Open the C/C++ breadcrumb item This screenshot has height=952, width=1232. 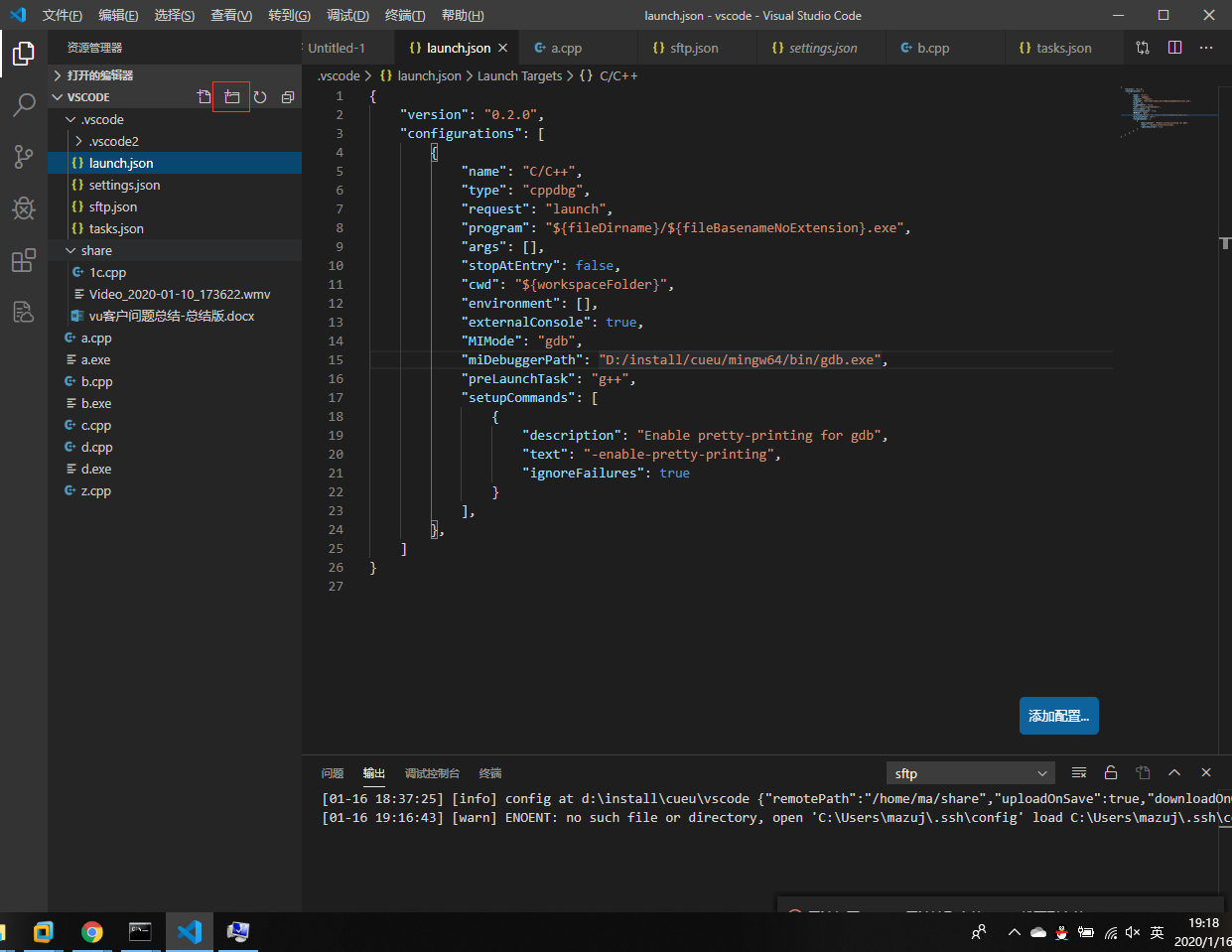(609, 75)
